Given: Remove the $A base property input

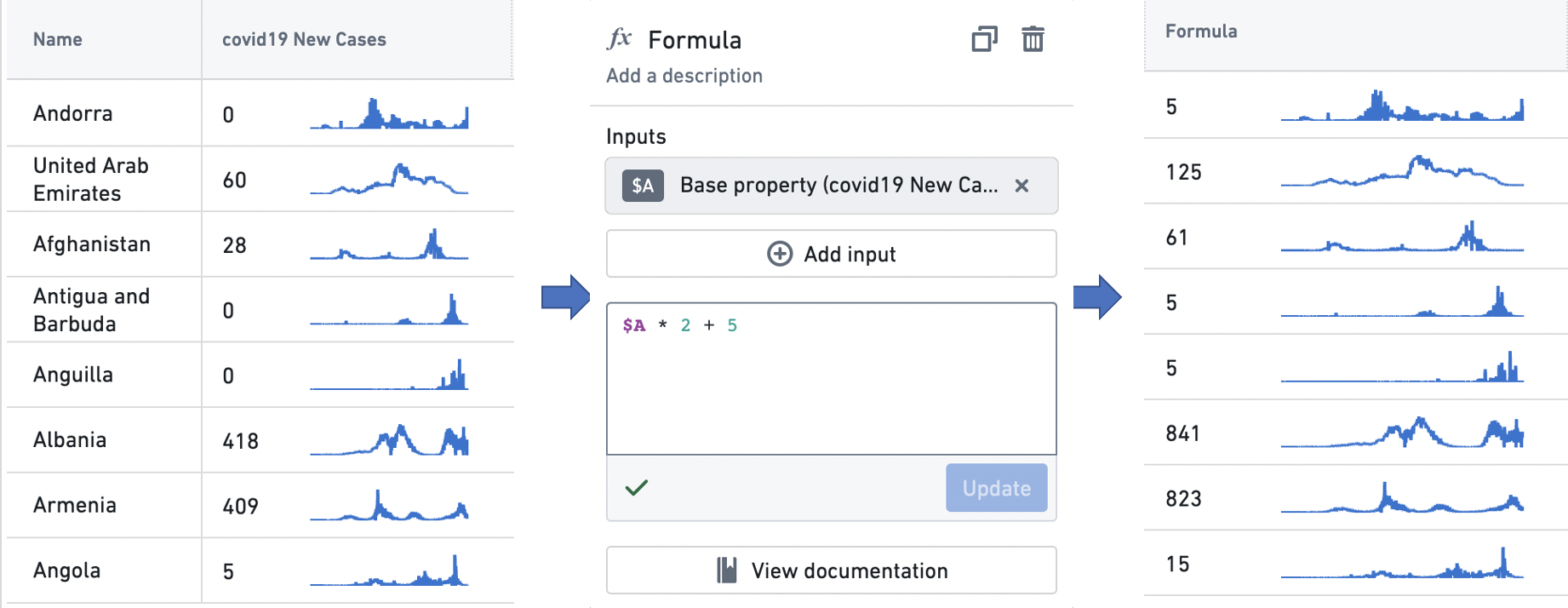Looking at the screenshot, I should pyautogui.click(x=1021, y=186).
